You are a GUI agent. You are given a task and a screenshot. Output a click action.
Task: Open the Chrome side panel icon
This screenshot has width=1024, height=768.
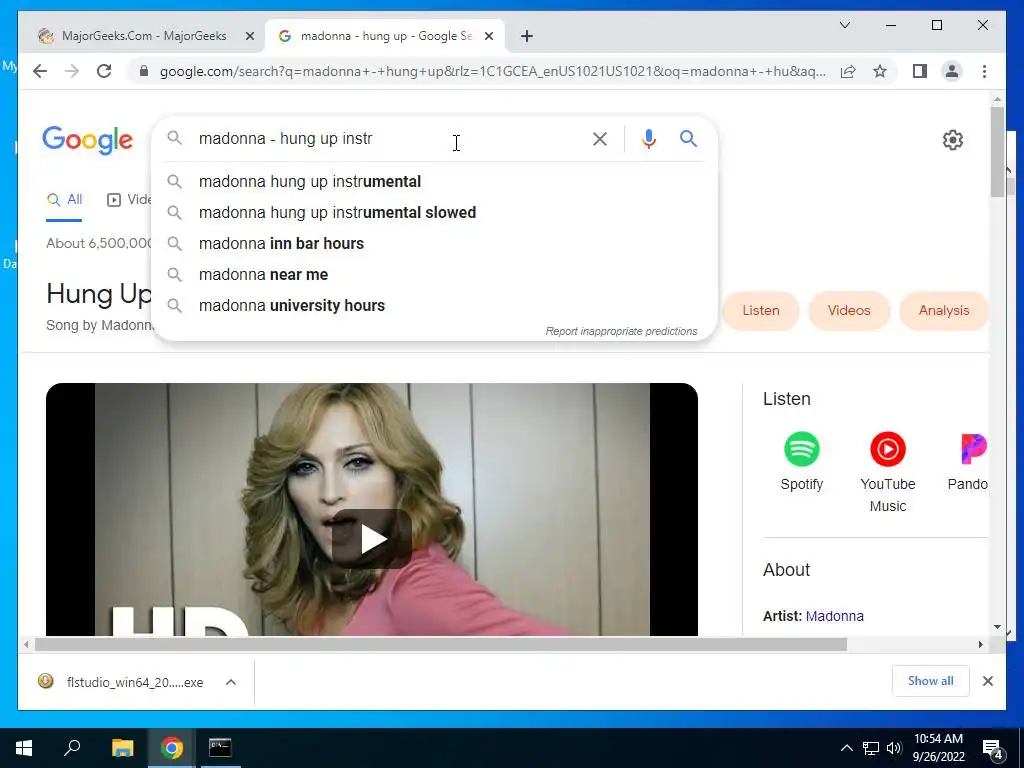pos(920,71)
